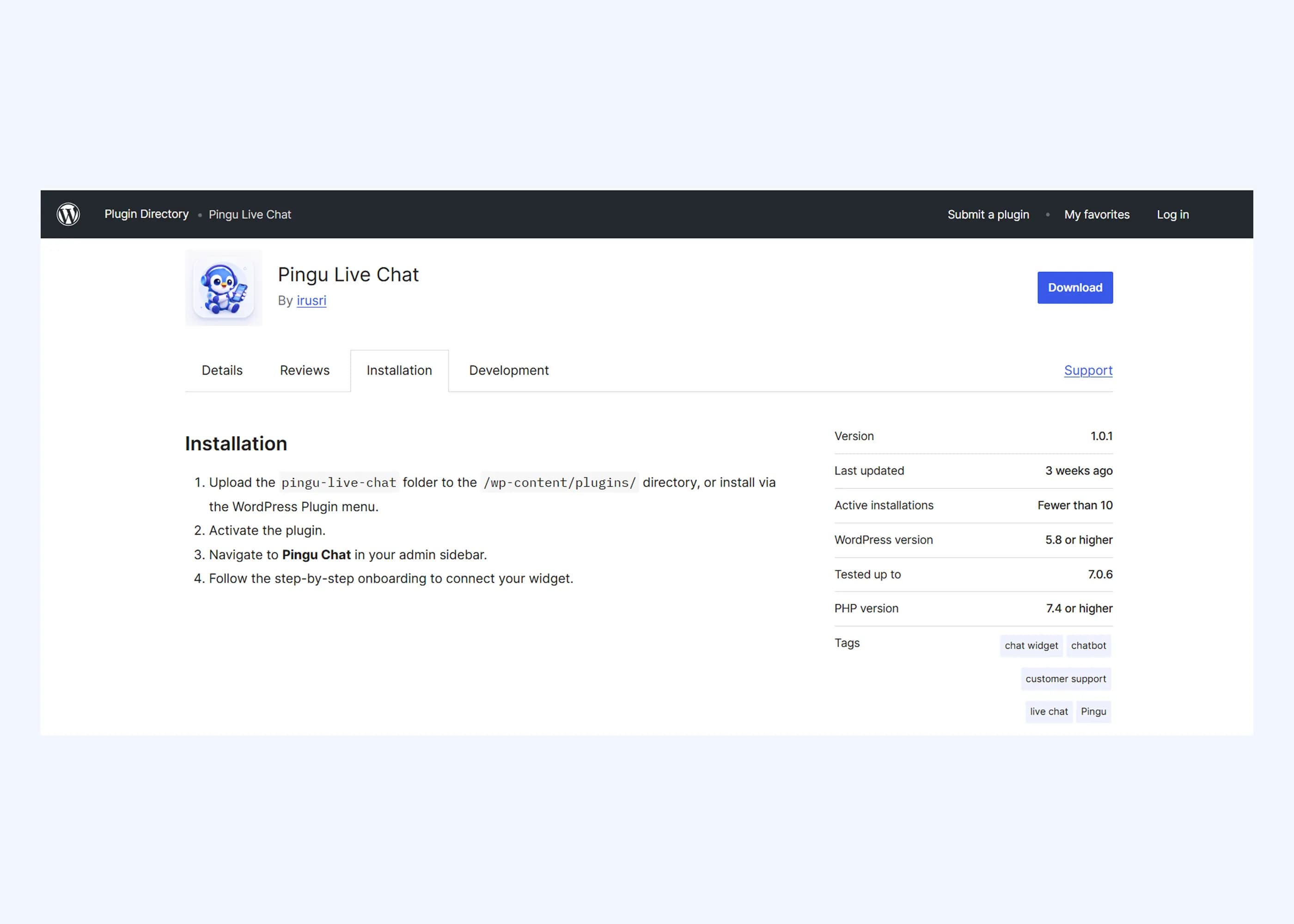Click the Pingu Live Chat breadcrumb

click(x=250, y=214)
